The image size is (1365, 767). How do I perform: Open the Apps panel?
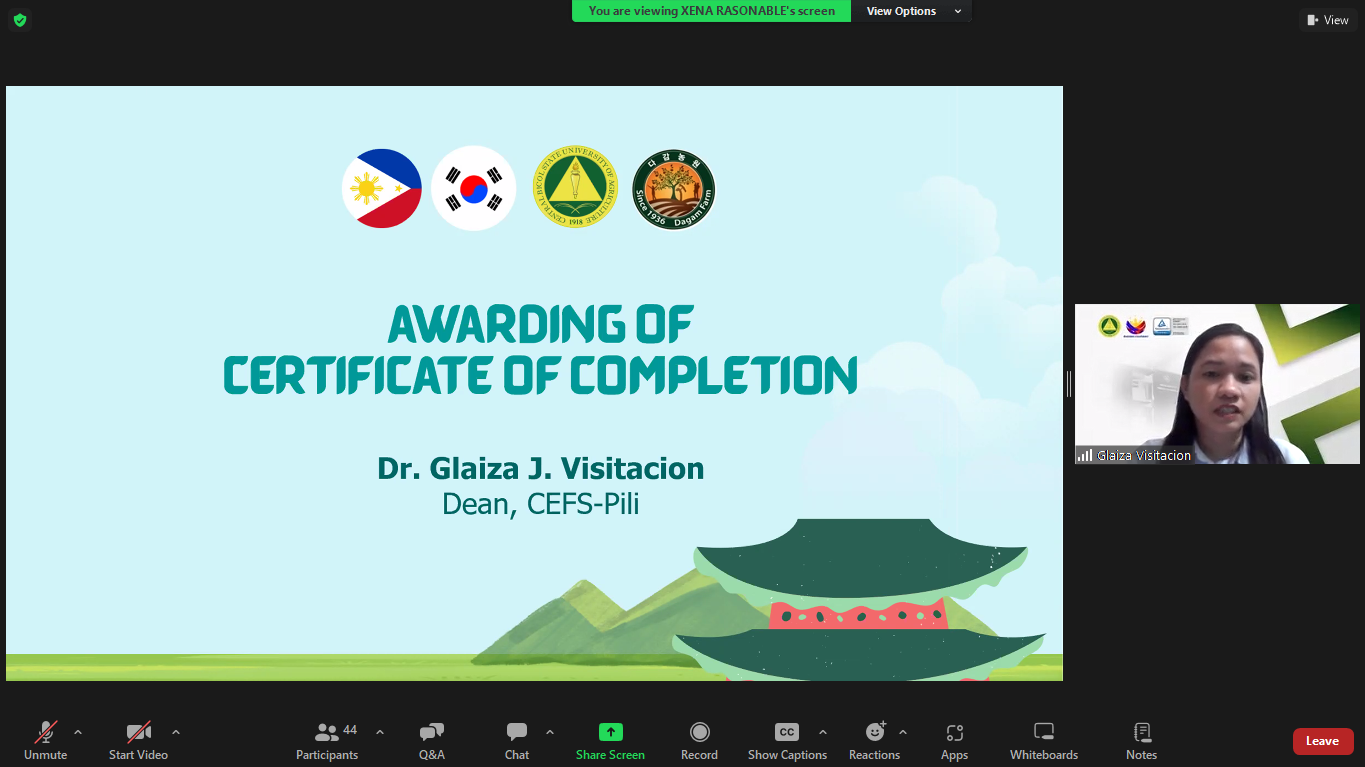click(x=954, y=741)
